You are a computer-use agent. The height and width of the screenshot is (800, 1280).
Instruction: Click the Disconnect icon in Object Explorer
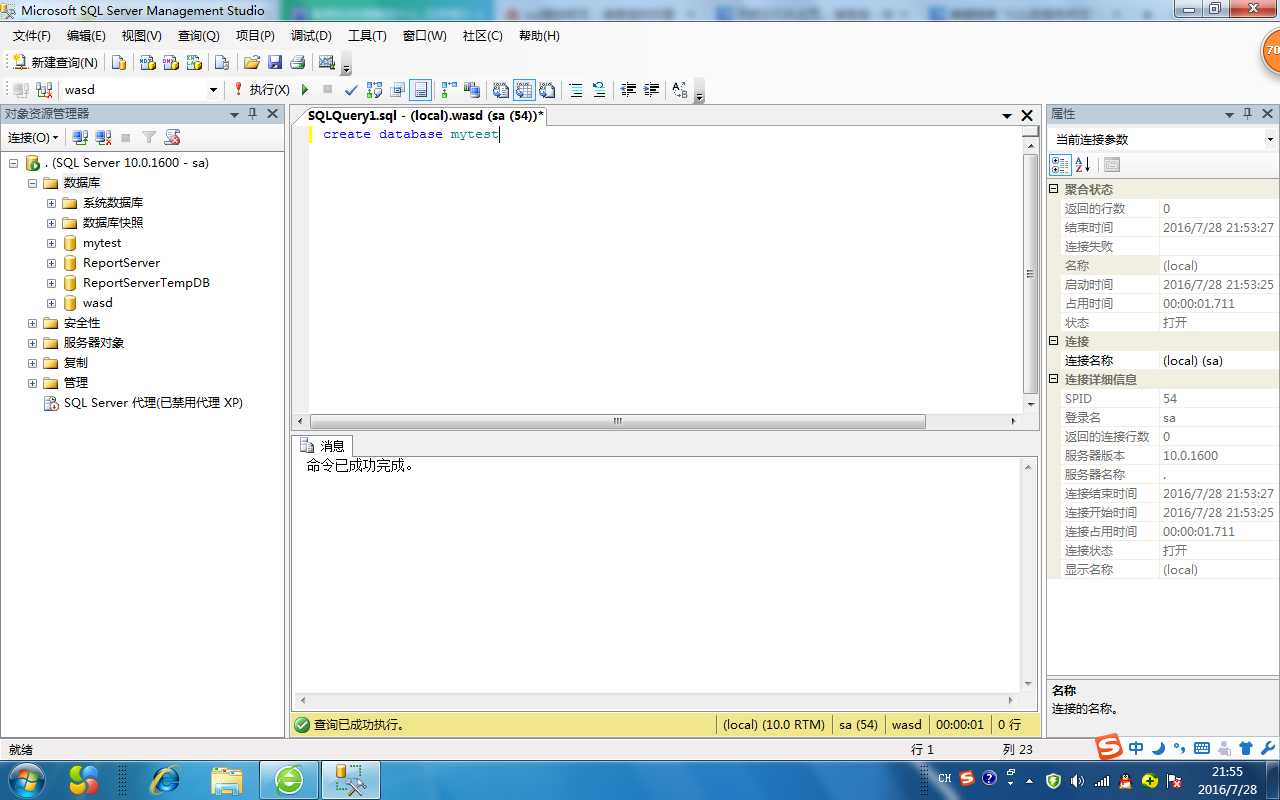pos(103,137)
